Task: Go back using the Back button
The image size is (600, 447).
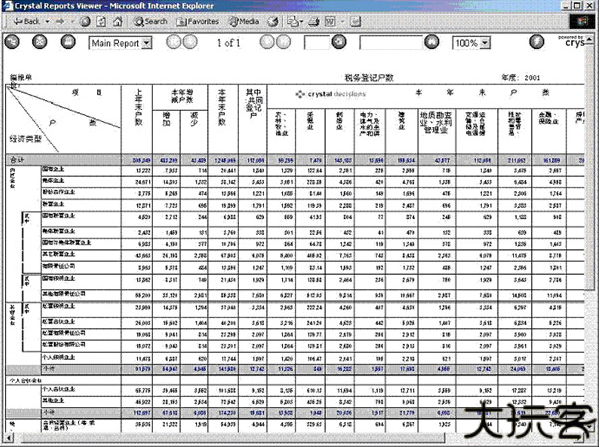Action: point(26,21)
